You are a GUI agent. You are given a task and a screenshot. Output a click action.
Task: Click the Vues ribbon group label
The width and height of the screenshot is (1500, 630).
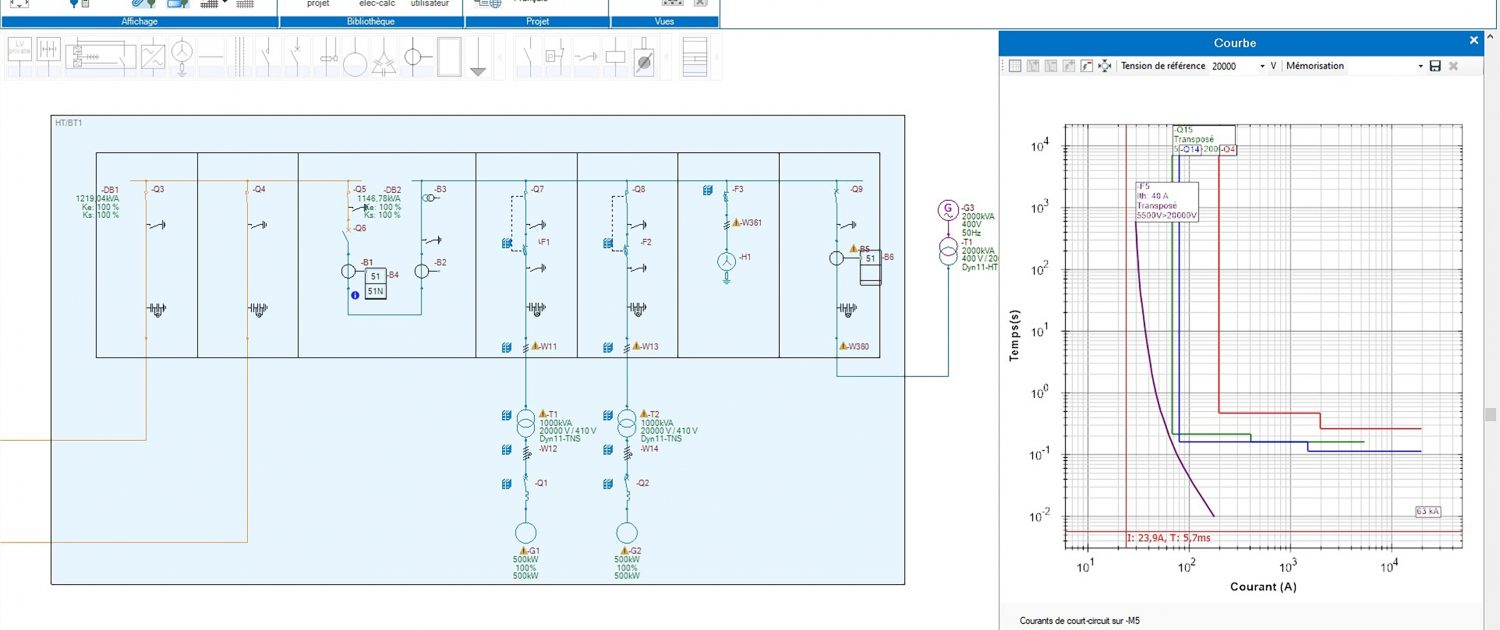pos(664,21)
